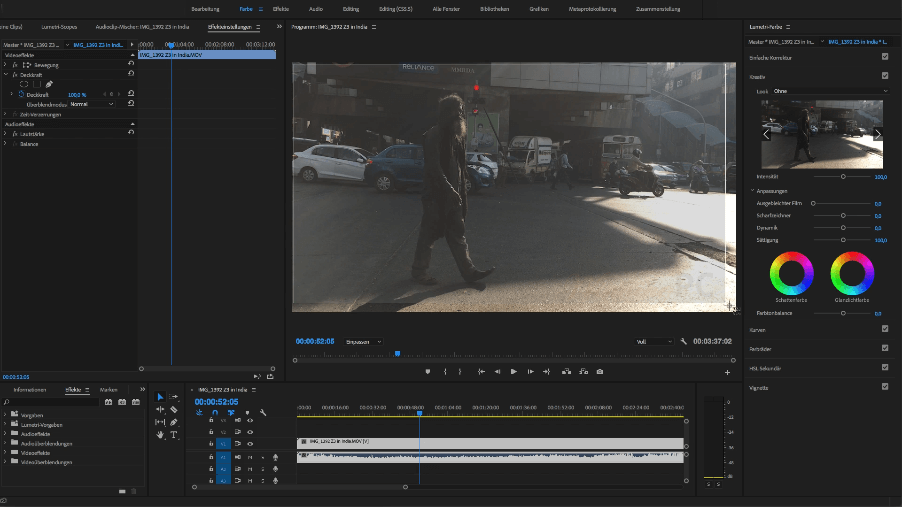Expand the Videoeffekte folder in Effekte panel

point(5,453)
